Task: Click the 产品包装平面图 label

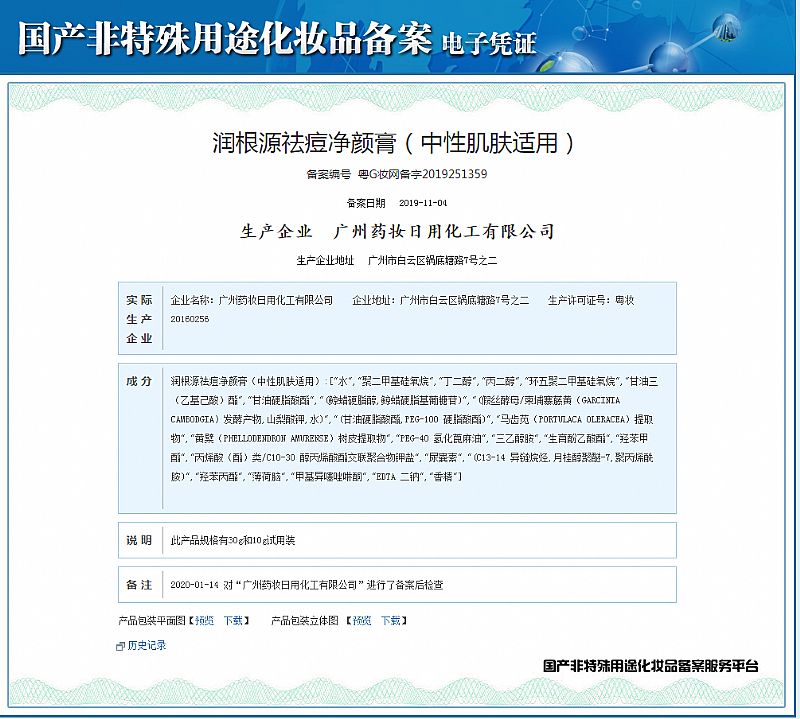Action: click(x=152, y=621)
